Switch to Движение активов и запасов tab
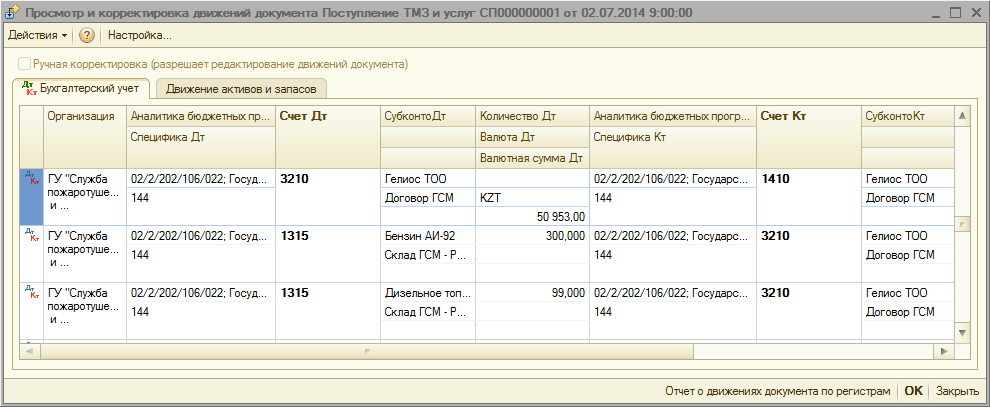Image resolution: width=990 pixels, height=407 pixels. coord(241,90)
